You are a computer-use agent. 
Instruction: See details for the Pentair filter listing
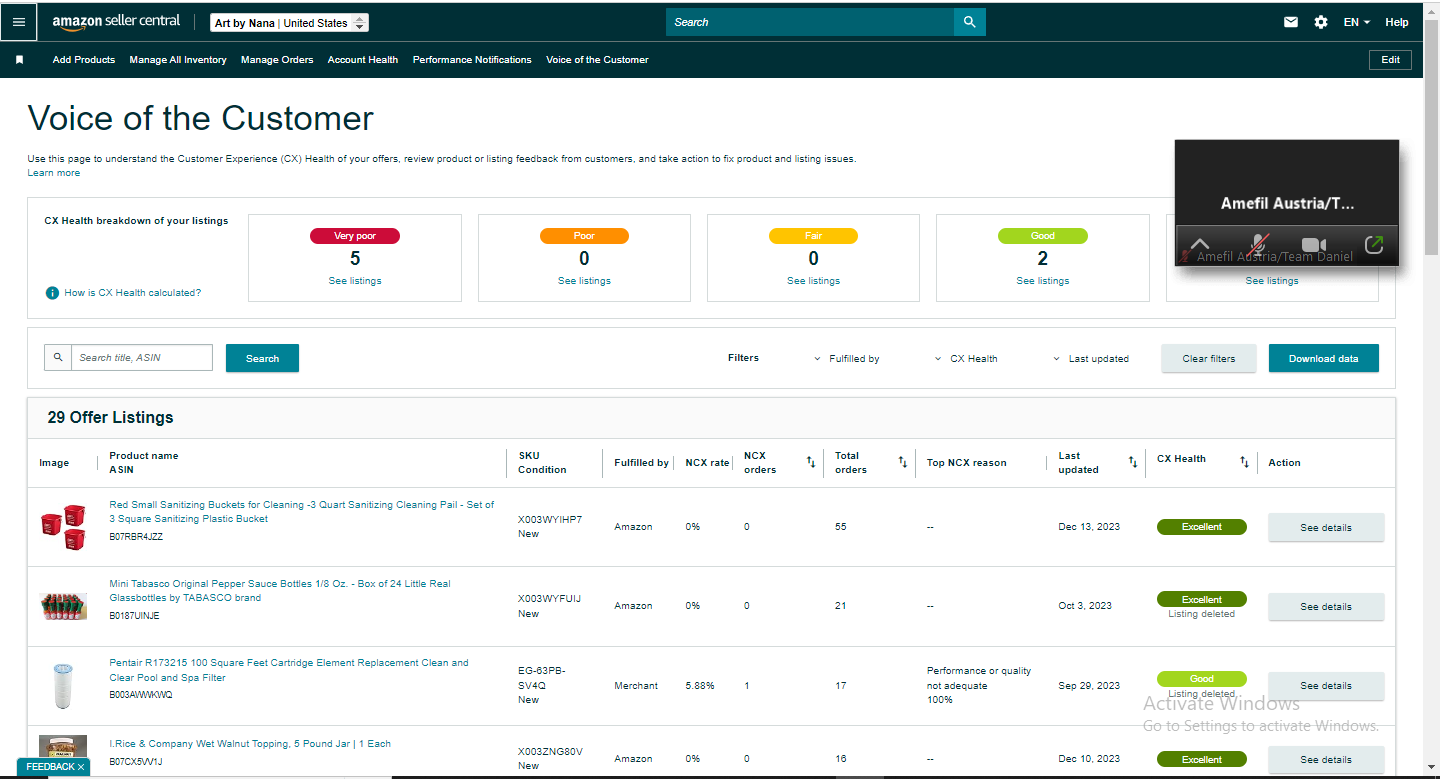pos(1326,686)
